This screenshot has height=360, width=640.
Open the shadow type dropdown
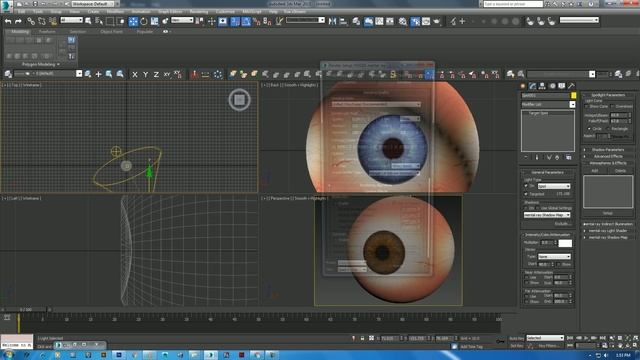[x=547, y=215]
